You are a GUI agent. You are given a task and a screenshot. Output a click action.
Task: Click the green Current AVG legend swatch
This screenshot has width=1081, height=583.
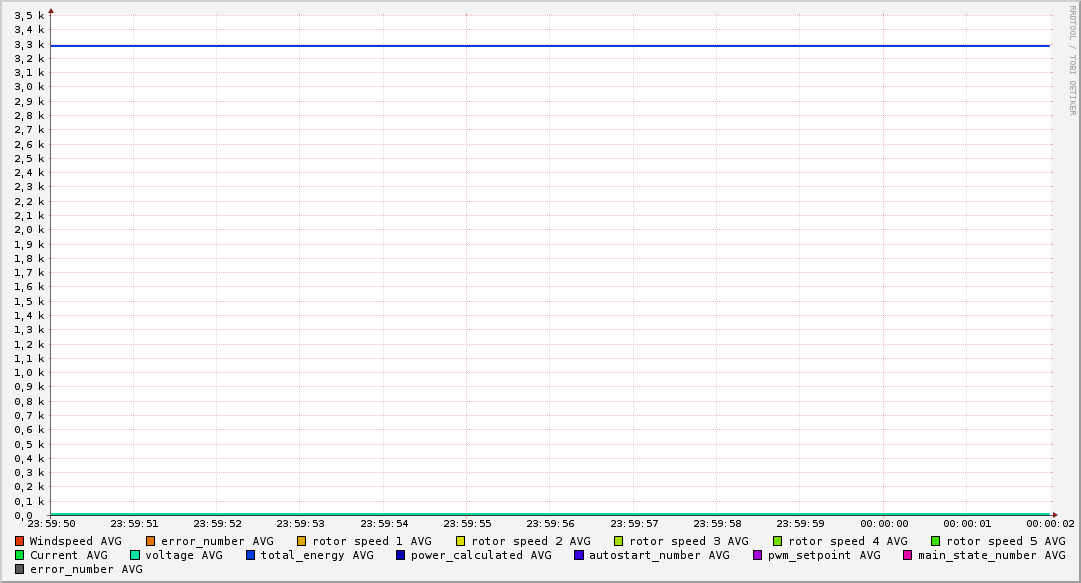click(19, 555)
